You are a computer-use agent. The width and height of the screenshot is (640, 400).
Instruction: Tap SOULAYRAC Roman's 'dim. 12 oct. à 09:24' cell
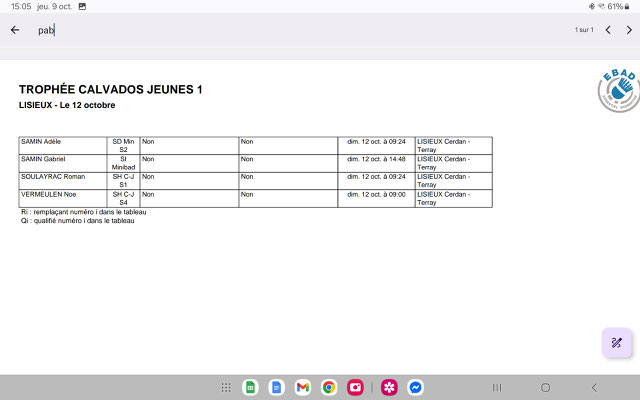tap(376, 181)
